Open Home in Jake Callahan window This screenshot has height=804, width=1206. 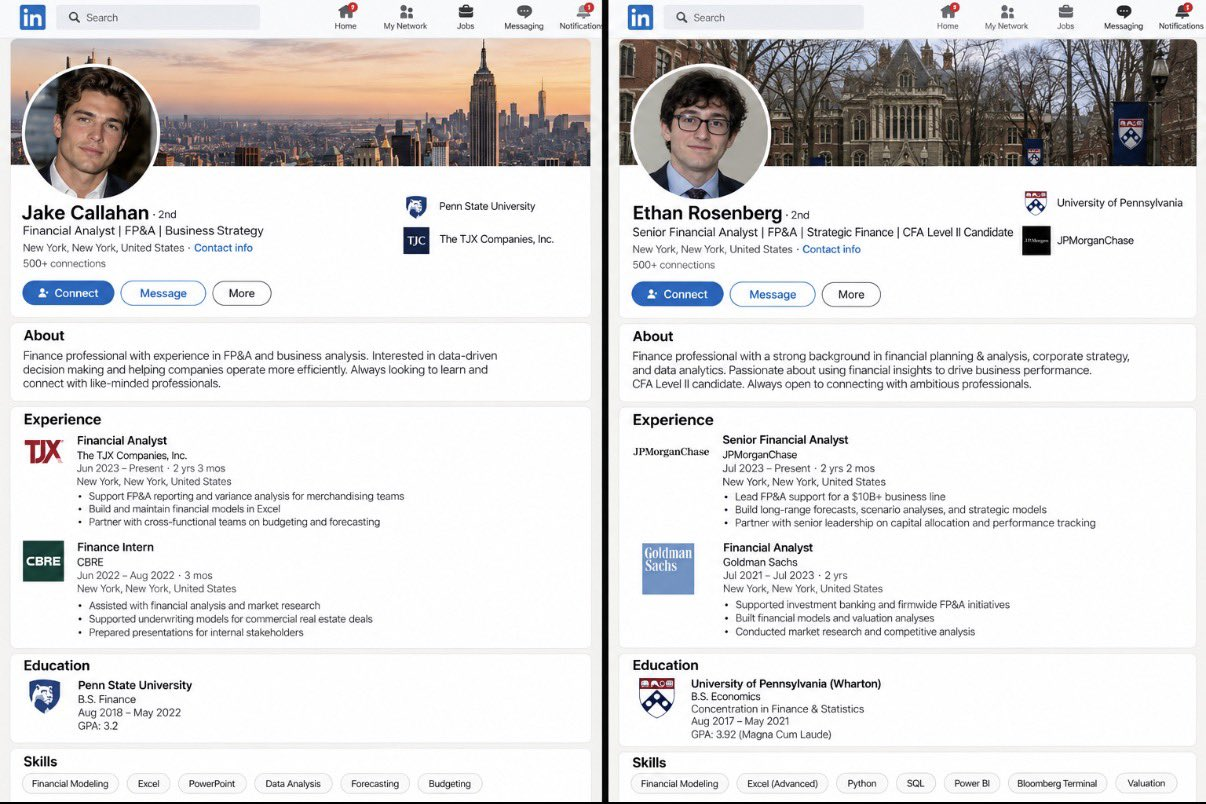(346, 17)
